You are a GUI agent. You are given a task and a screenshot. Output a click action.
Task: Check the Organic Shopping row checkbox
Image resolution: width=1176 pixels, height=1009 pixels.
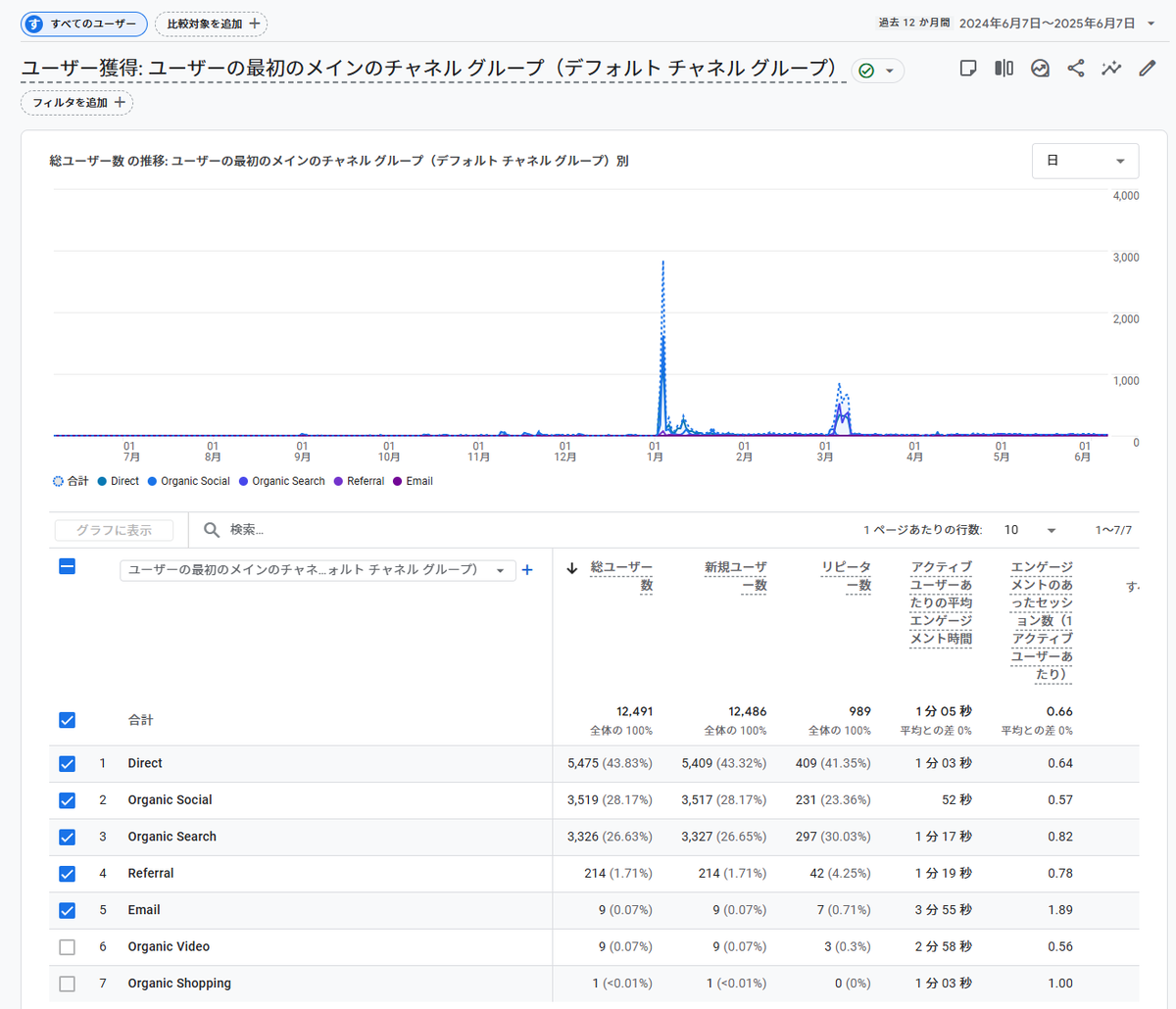[67, 984]
